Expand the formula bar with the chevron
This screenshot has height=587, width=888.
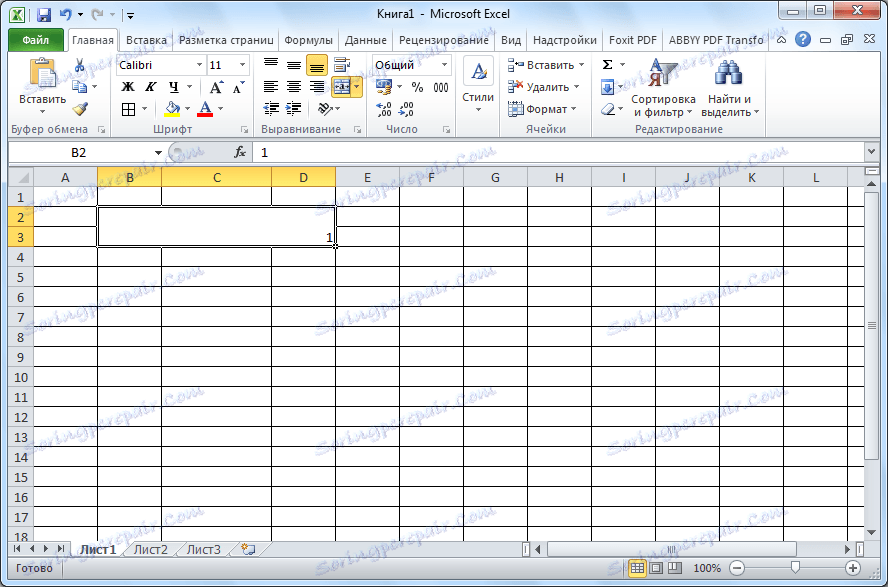872,152
